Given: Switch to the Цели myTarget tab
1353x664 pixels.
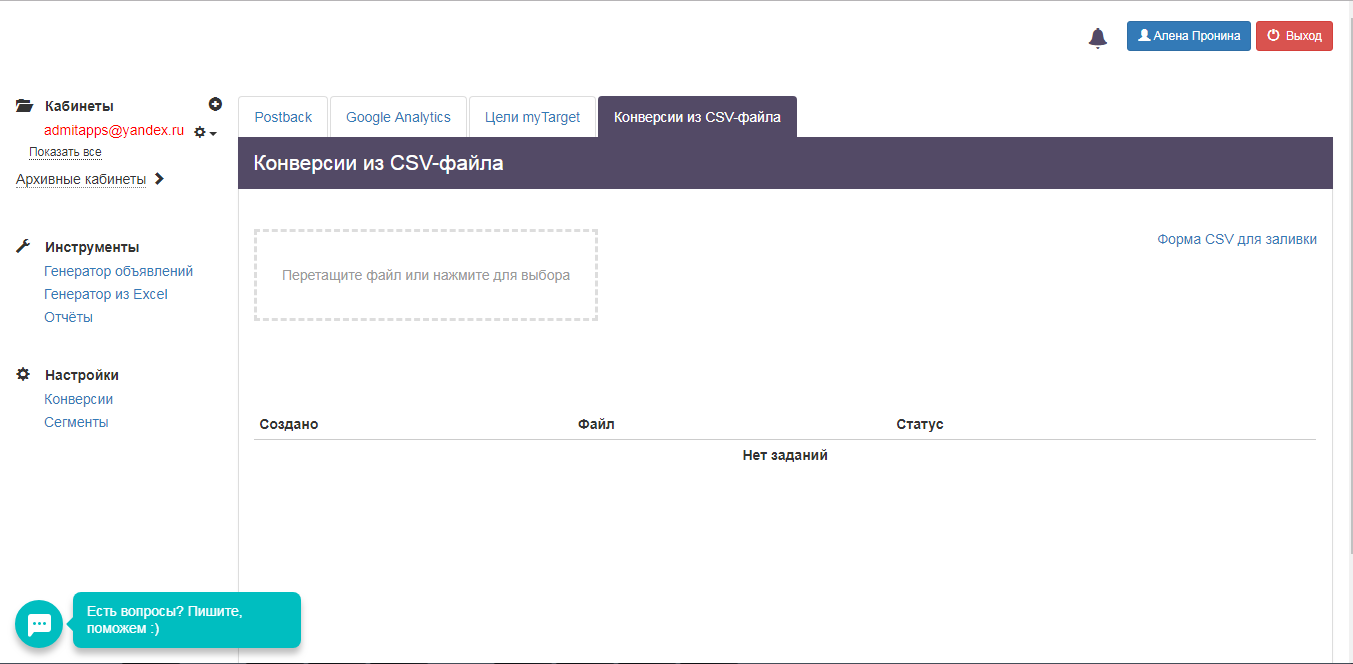Looking at the screenshot, I should pyautogui.click(x=532, y=117).
